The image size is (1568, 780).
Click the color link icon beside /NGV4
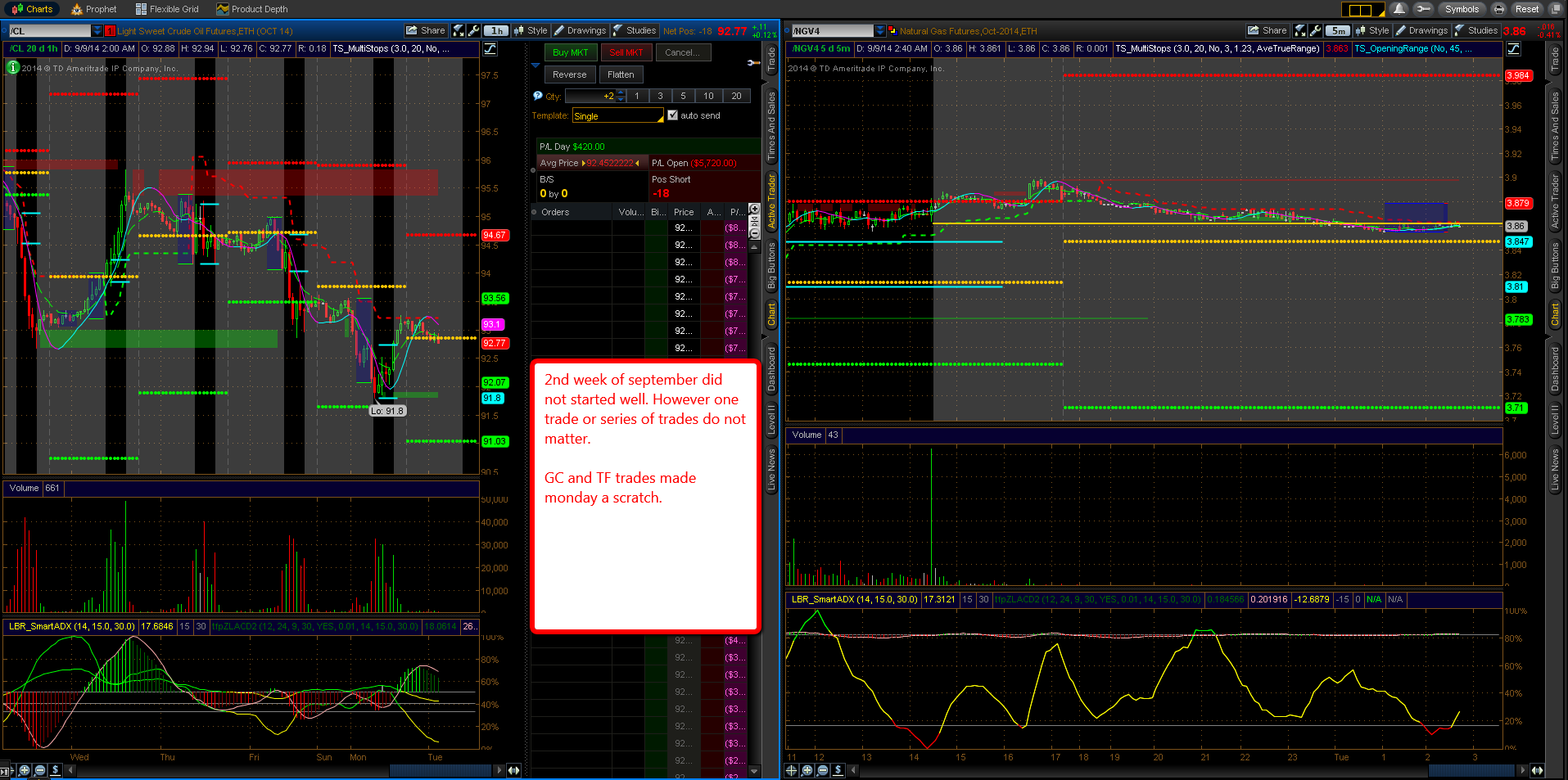pyautogui.click(x=892, y=31)
